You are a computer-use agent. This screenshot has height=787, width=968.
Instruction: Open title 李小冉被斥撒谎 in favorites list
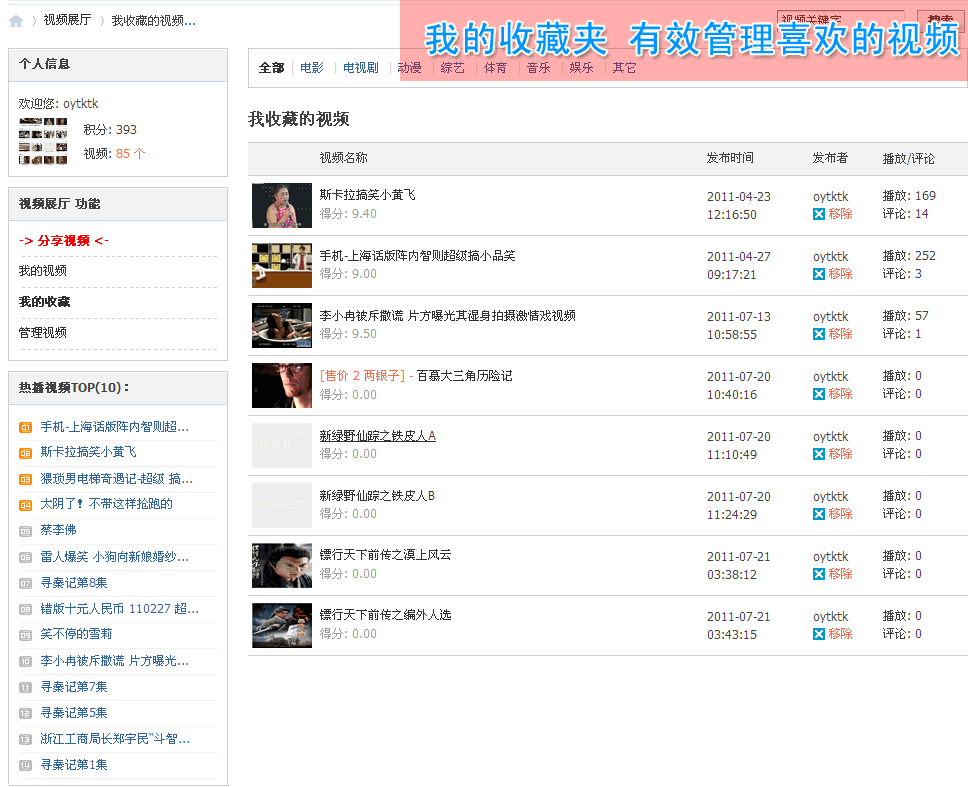(x=448, y=315)
